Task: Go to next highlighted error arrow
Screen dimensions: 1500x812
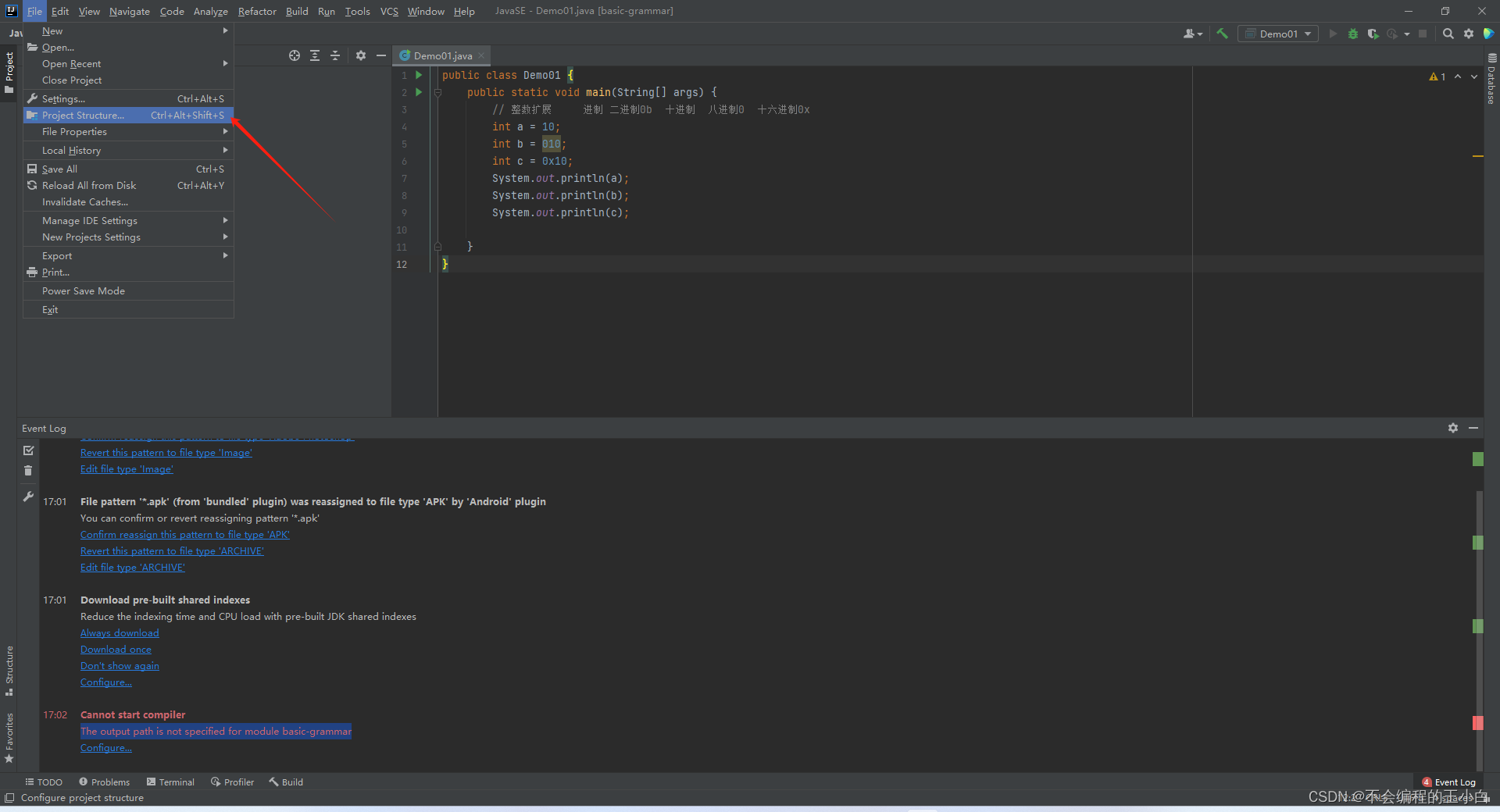Action: click(1474, 77)
